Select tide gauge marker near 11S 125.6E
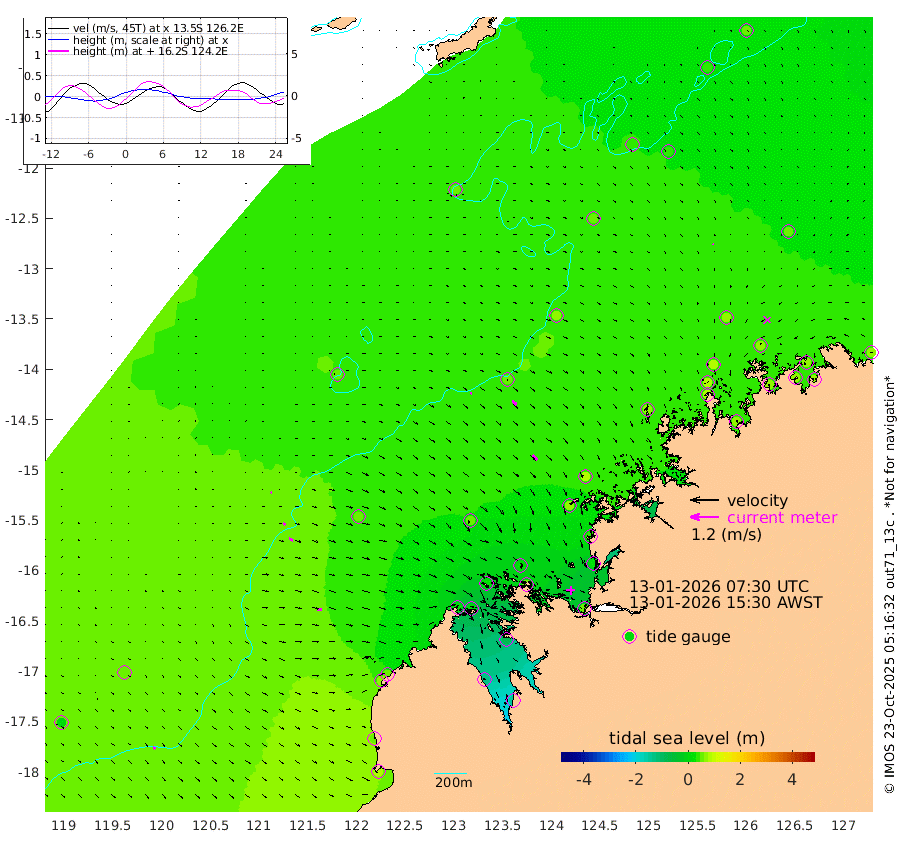This screenshot has height=846, width=900. [x=707, y=68]
